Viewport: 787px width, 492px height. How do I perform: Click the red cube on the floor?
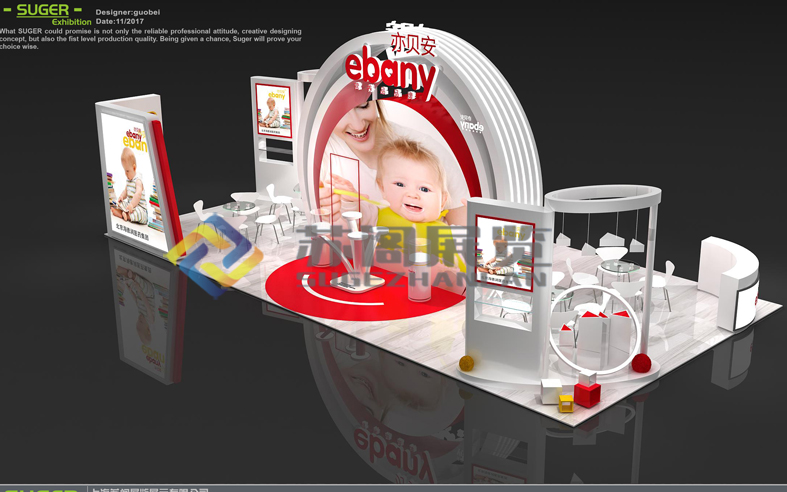(x=587, y=393)
